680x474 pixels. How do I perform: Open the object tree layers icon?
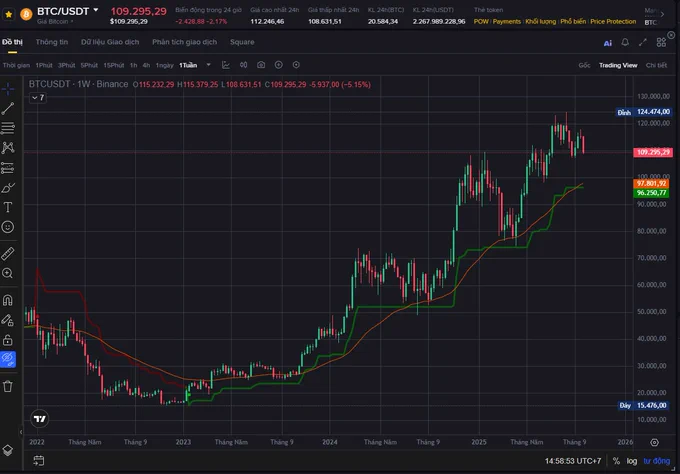tap(8, 450)
